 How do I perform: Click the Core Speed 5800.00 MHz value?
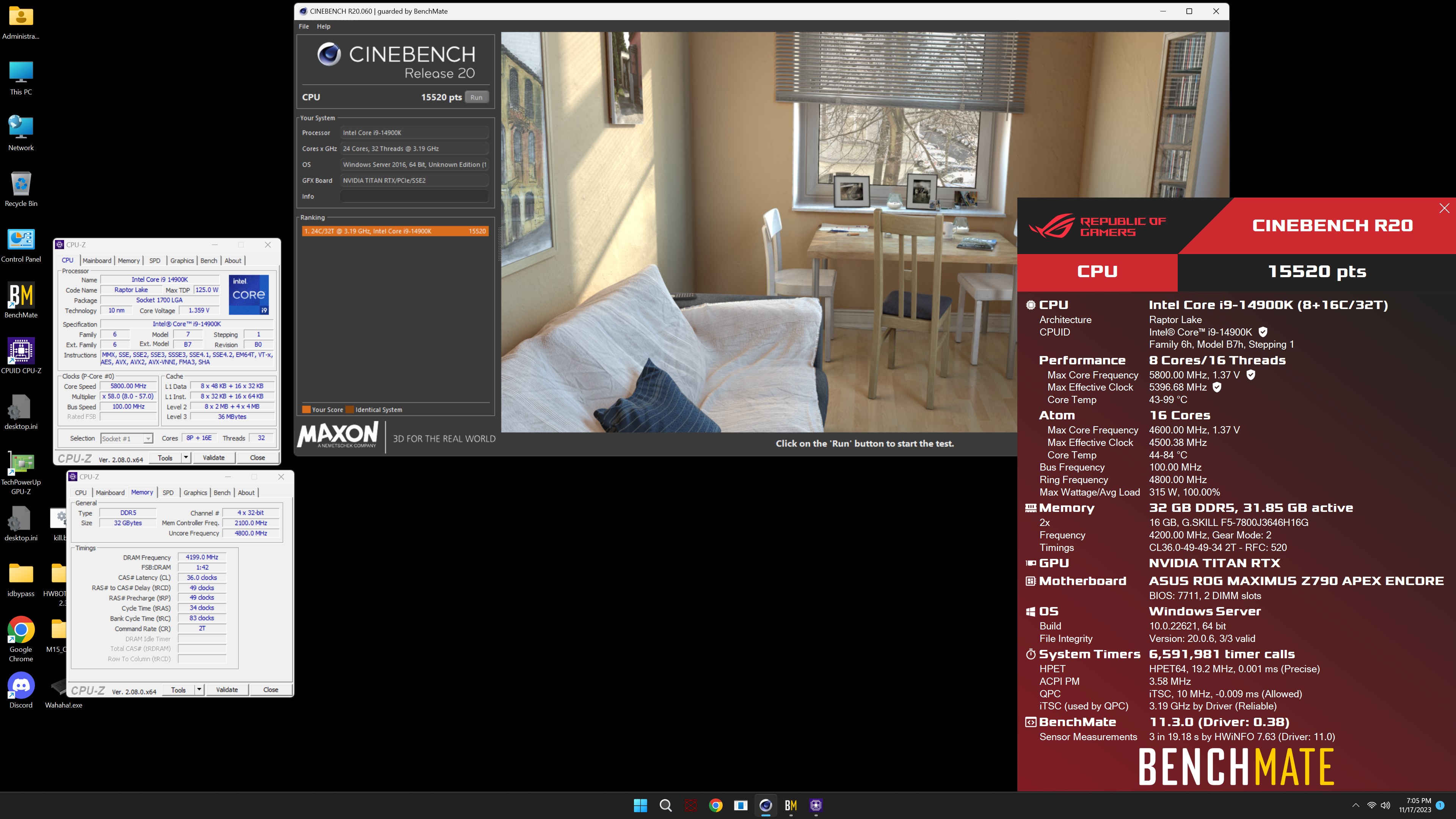pos(128,386)
